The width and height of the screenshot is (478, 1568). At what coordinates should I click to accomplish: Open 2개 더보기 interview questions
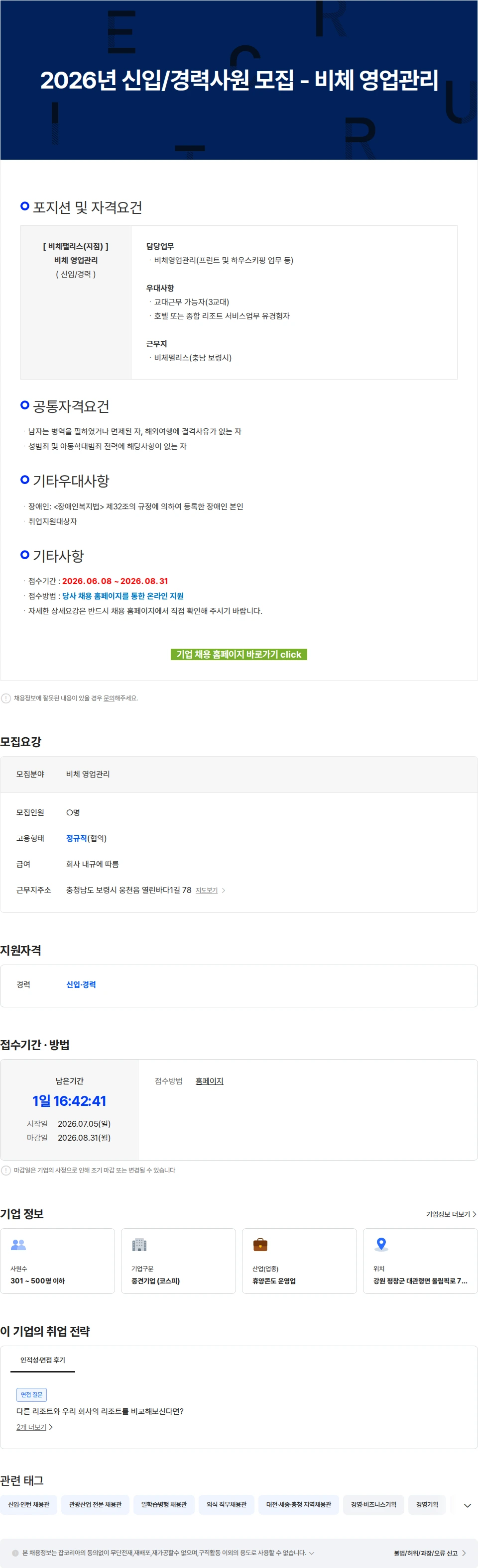[35, 1427]
